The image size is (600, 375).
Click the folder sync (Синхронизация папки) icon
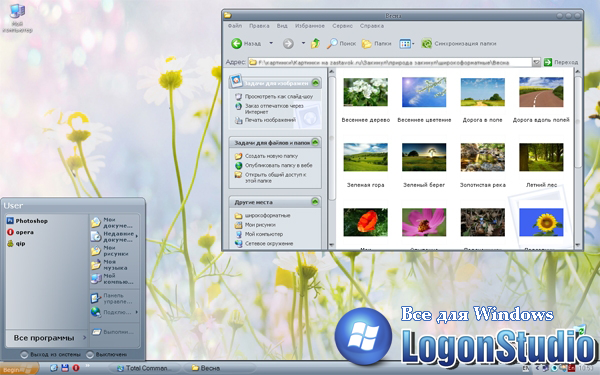pyautogui.click(x=426, y=43)
